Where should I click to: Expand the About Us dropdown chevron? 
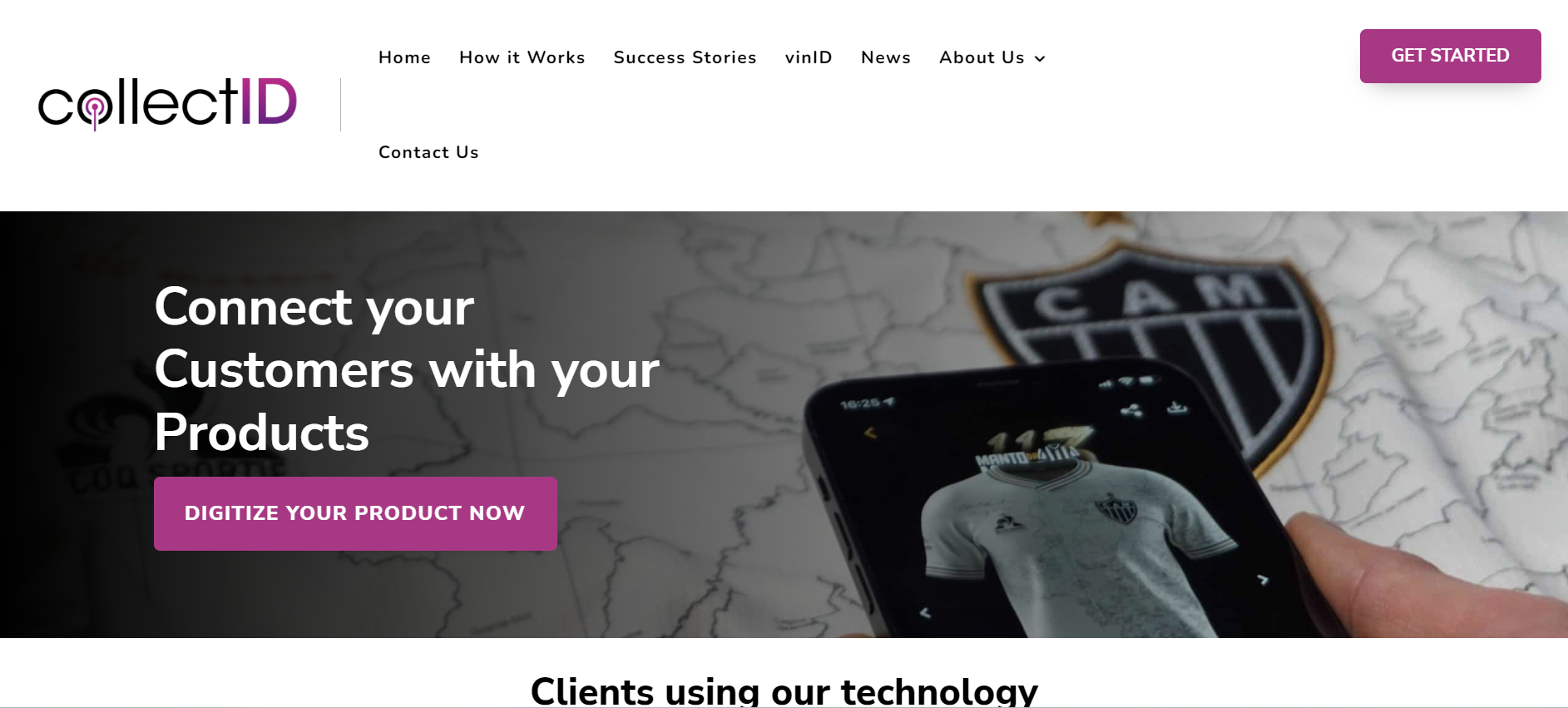[x=1040, y=58]
